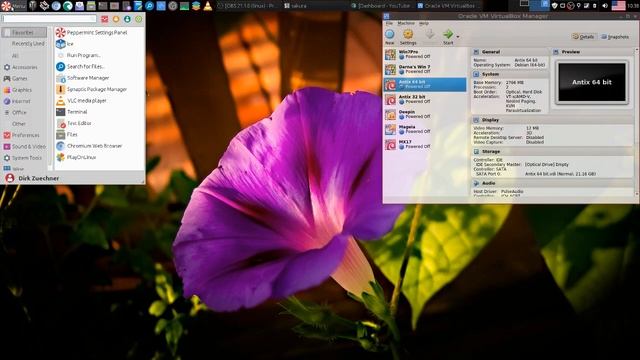640x360 pixels.
Task: Click the red icon beside the search field
Action: tap(105, 19)
